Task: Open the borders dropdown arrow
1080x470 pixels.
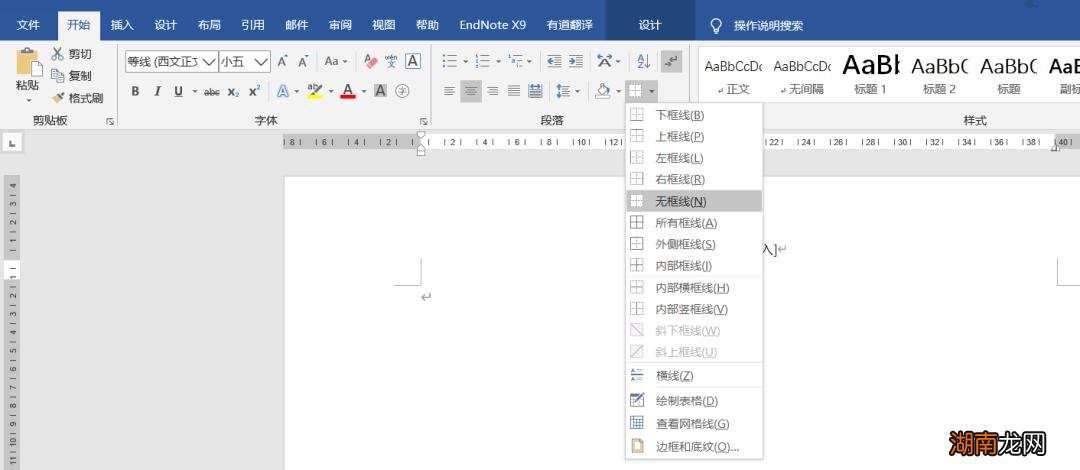Action: tap(651, 91)
